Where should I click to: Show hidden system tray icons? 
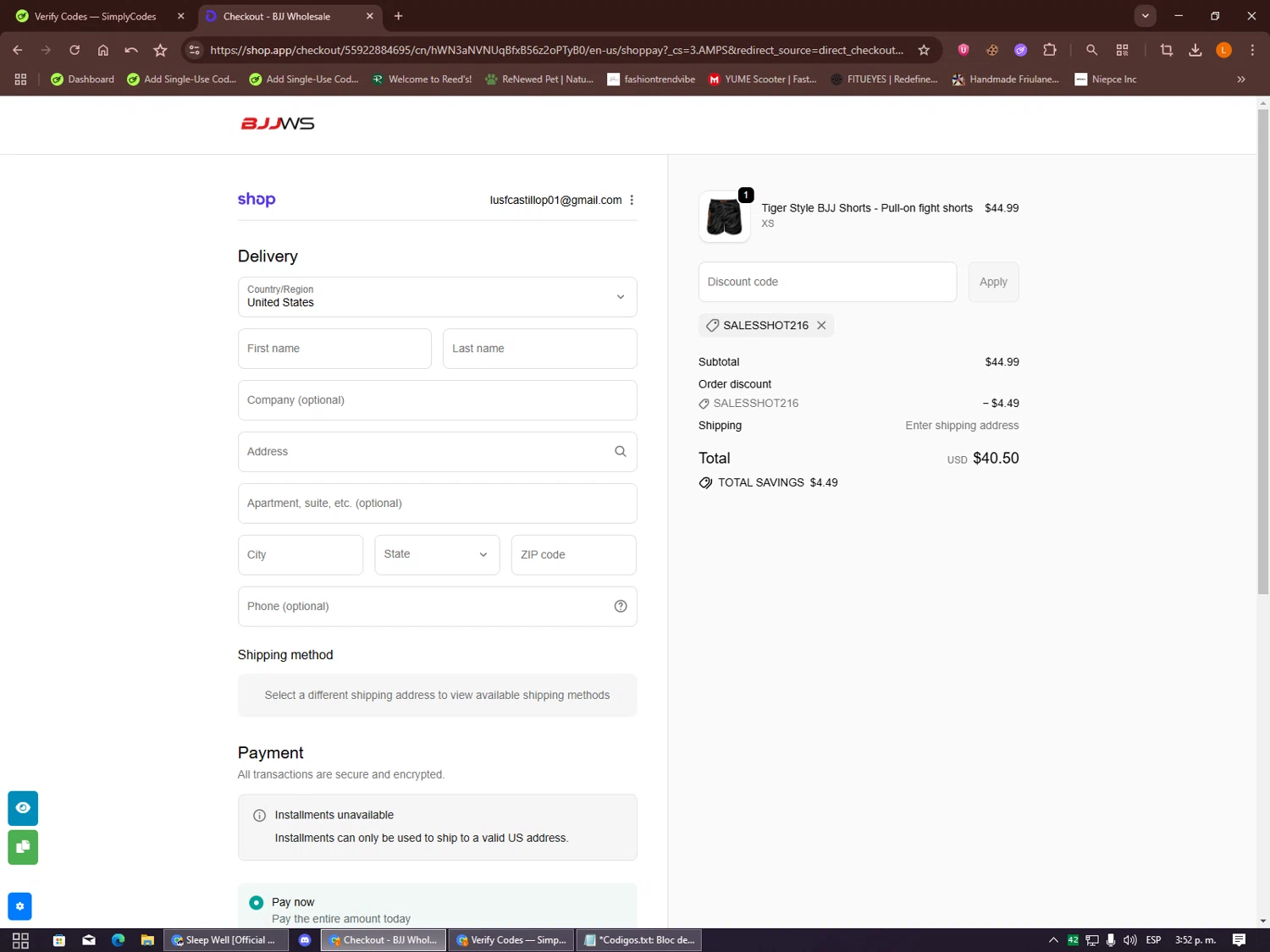coord(1053,940)
